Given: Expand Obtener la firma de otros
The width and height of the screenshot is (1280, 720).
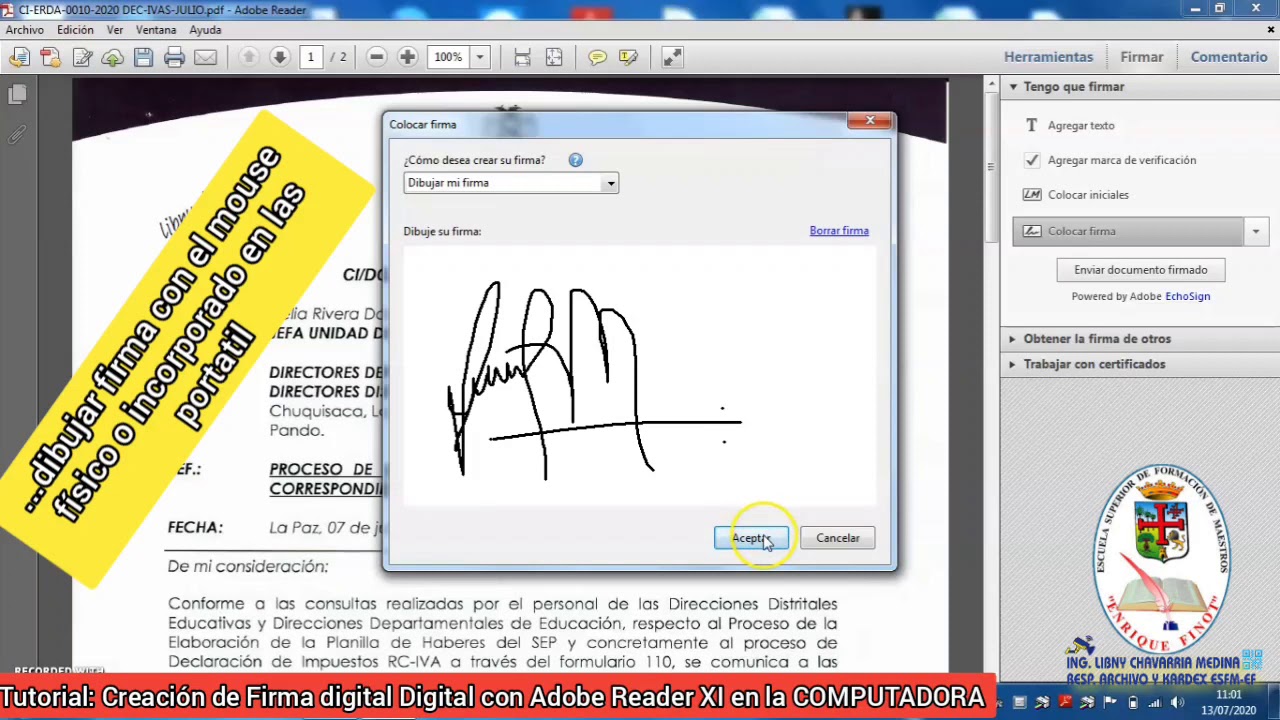Looking at the screenshot, I should [1013, 339].
